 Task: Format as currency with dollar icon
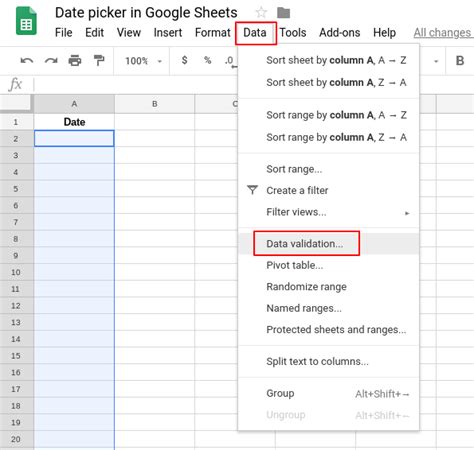coord(184,60)
